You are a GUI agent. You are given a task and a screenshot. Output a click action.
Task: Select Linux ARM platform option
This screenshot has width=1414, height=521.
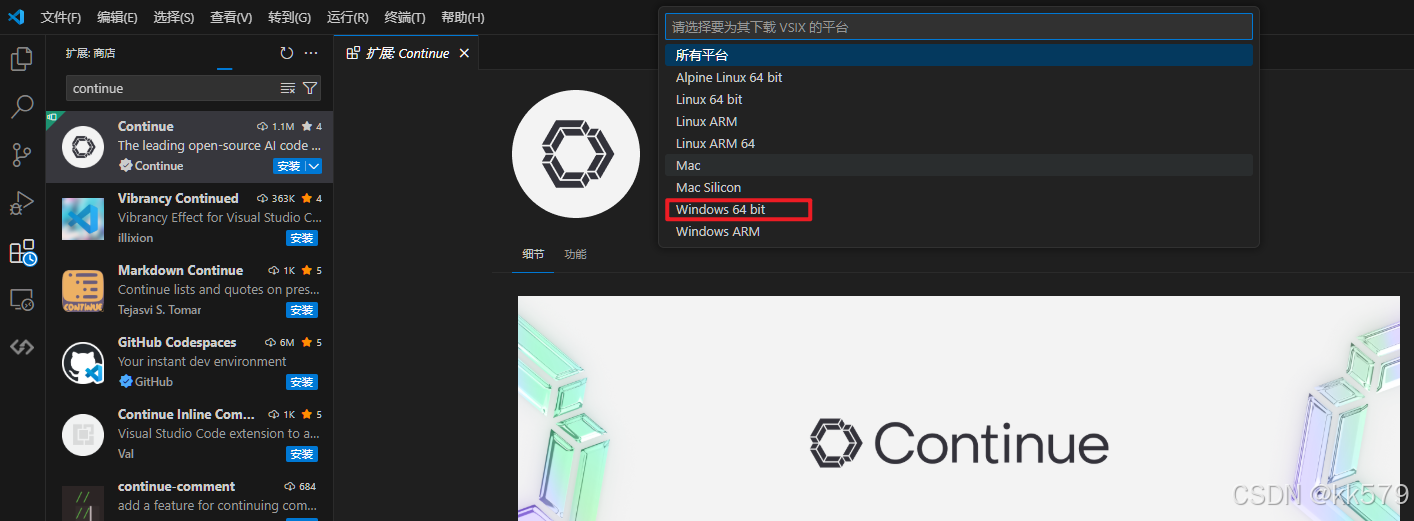point(959,121)
